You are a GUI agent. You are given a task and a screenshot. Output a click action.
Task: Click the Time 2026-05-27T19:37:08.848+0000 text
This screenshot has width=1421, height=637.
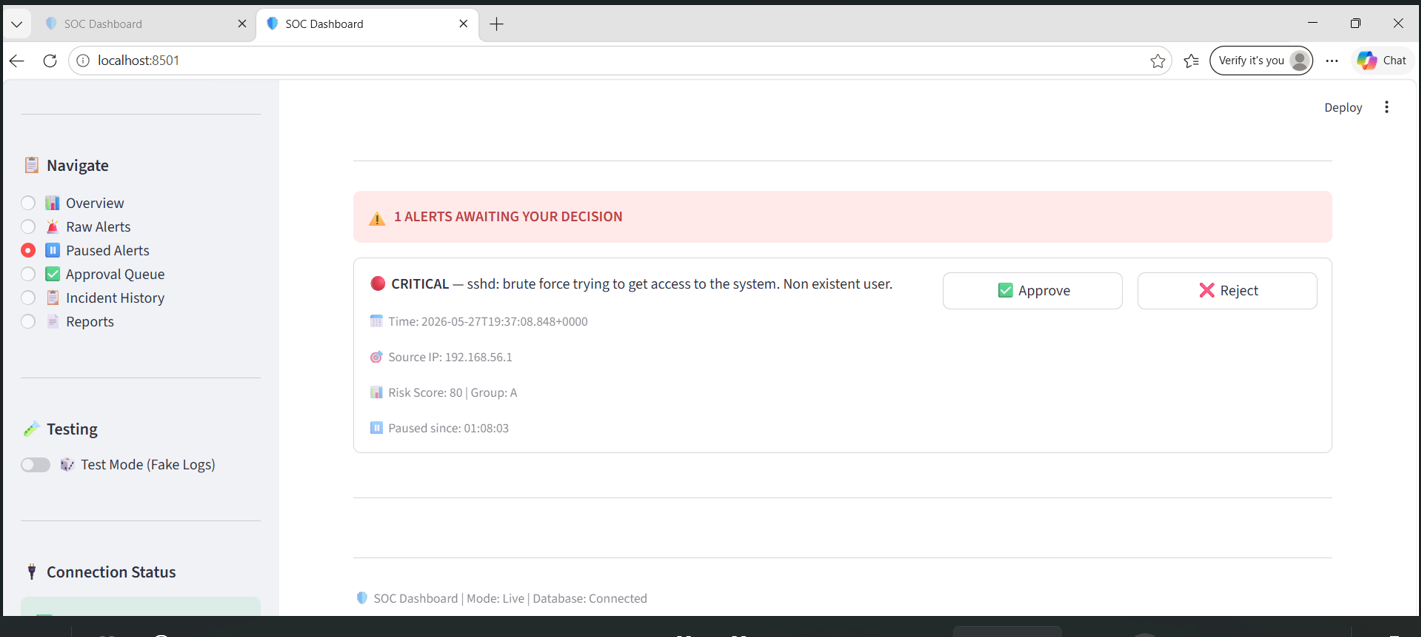coord(488,321)
